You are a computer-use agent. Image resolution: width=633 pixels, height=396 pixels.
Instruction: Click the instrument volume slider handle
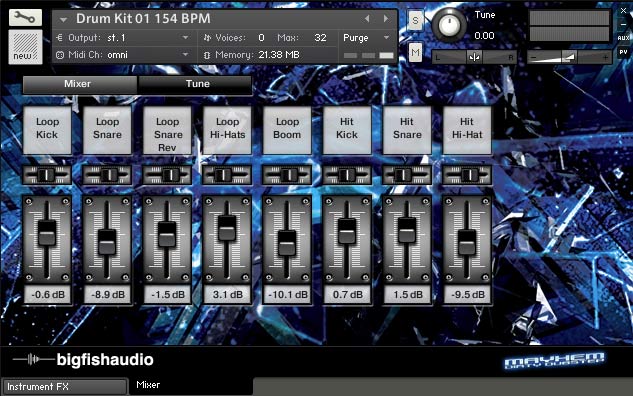(x=570, y=57)
